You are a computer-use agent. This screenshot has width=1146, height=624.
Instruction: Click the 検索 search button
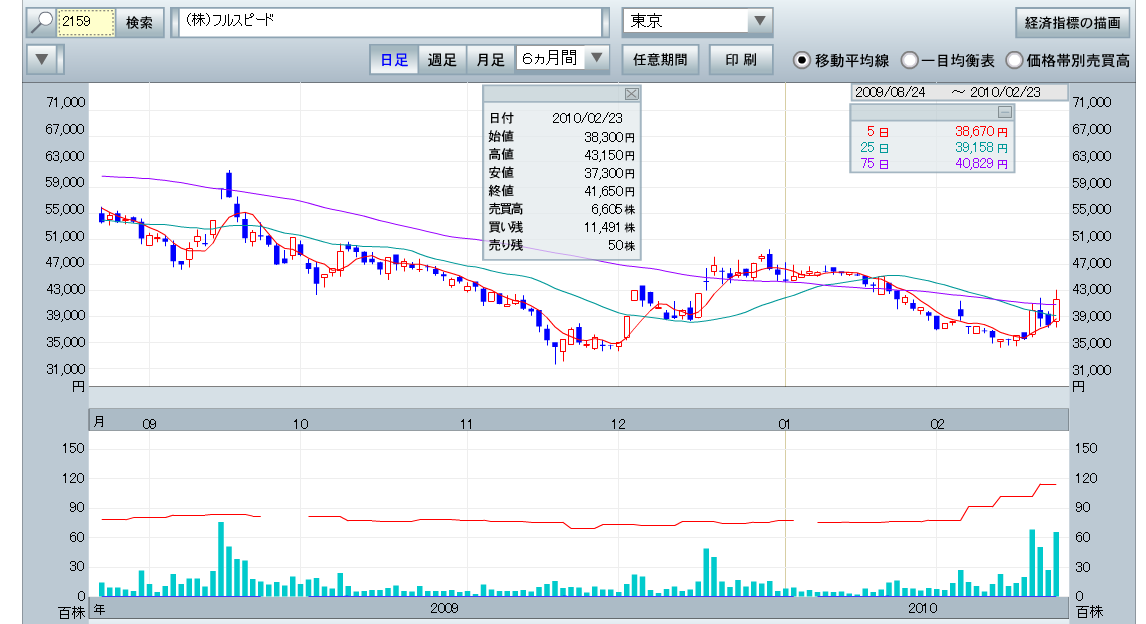[x=139, y=22]
